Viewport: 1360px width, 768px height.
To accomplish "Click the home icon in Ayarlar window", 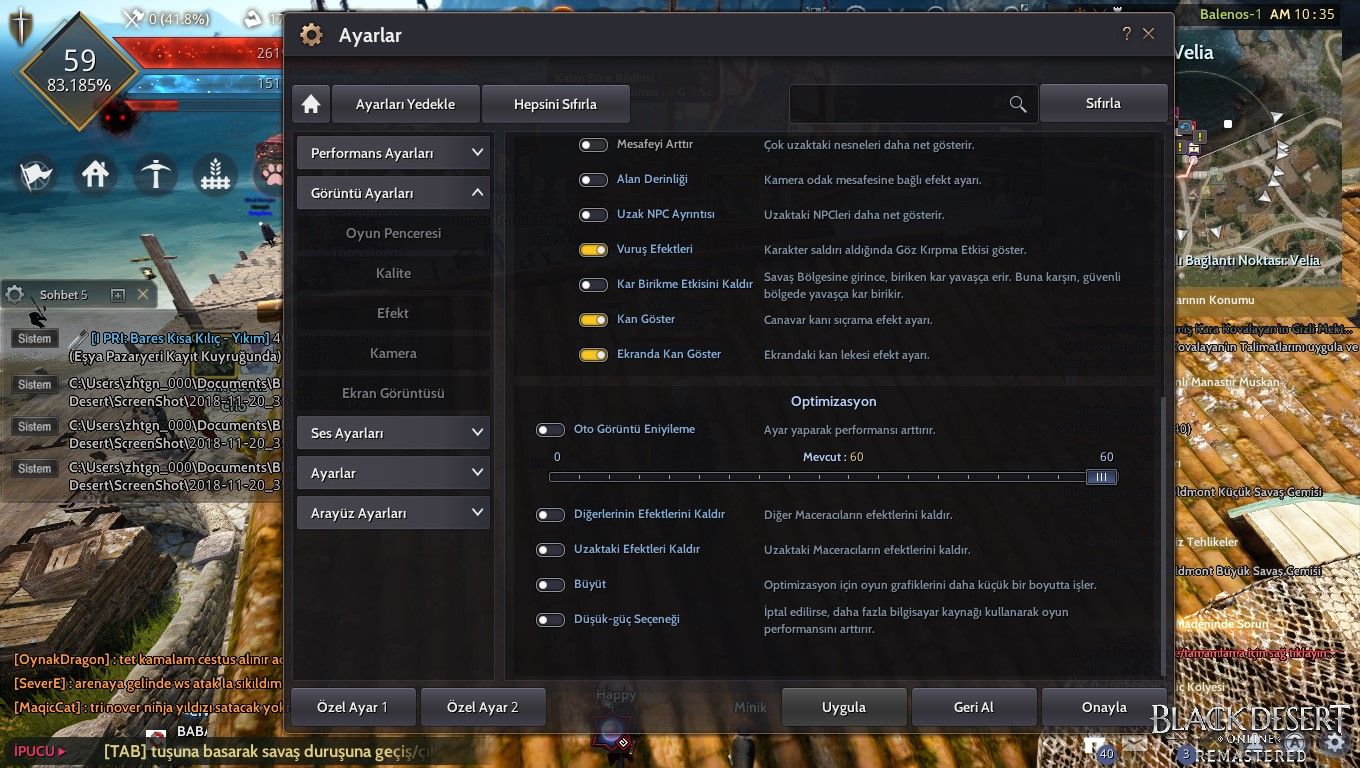I will point(311,104).
